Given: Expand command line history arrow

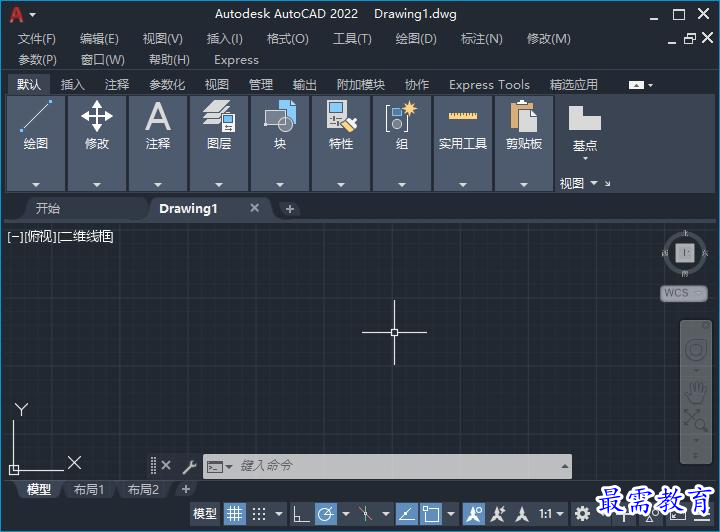Looking at the screenshot, I should pyautogui.click(x=564, y=466).
